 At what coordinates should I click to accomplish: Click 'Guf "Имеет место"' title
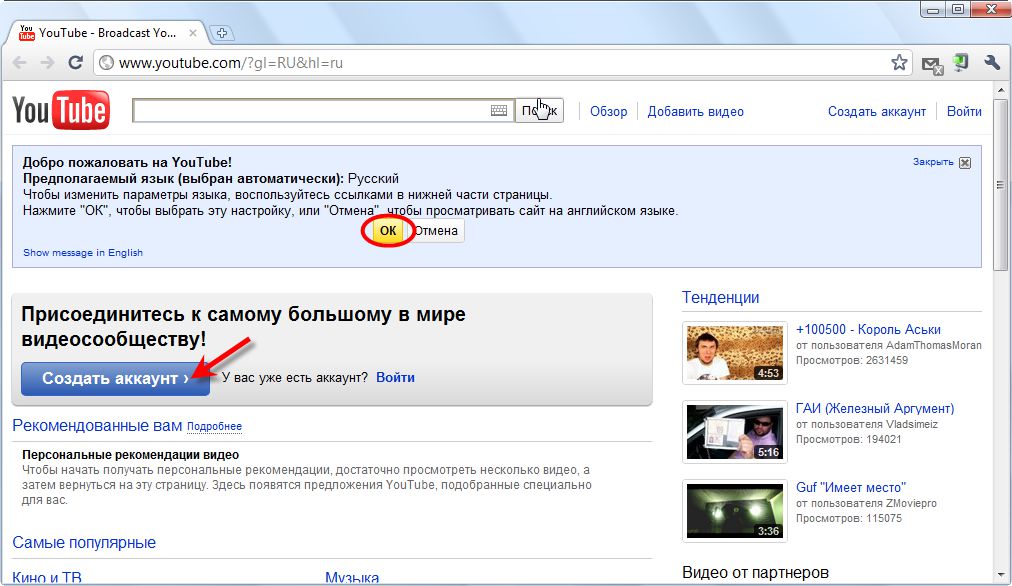851,487
